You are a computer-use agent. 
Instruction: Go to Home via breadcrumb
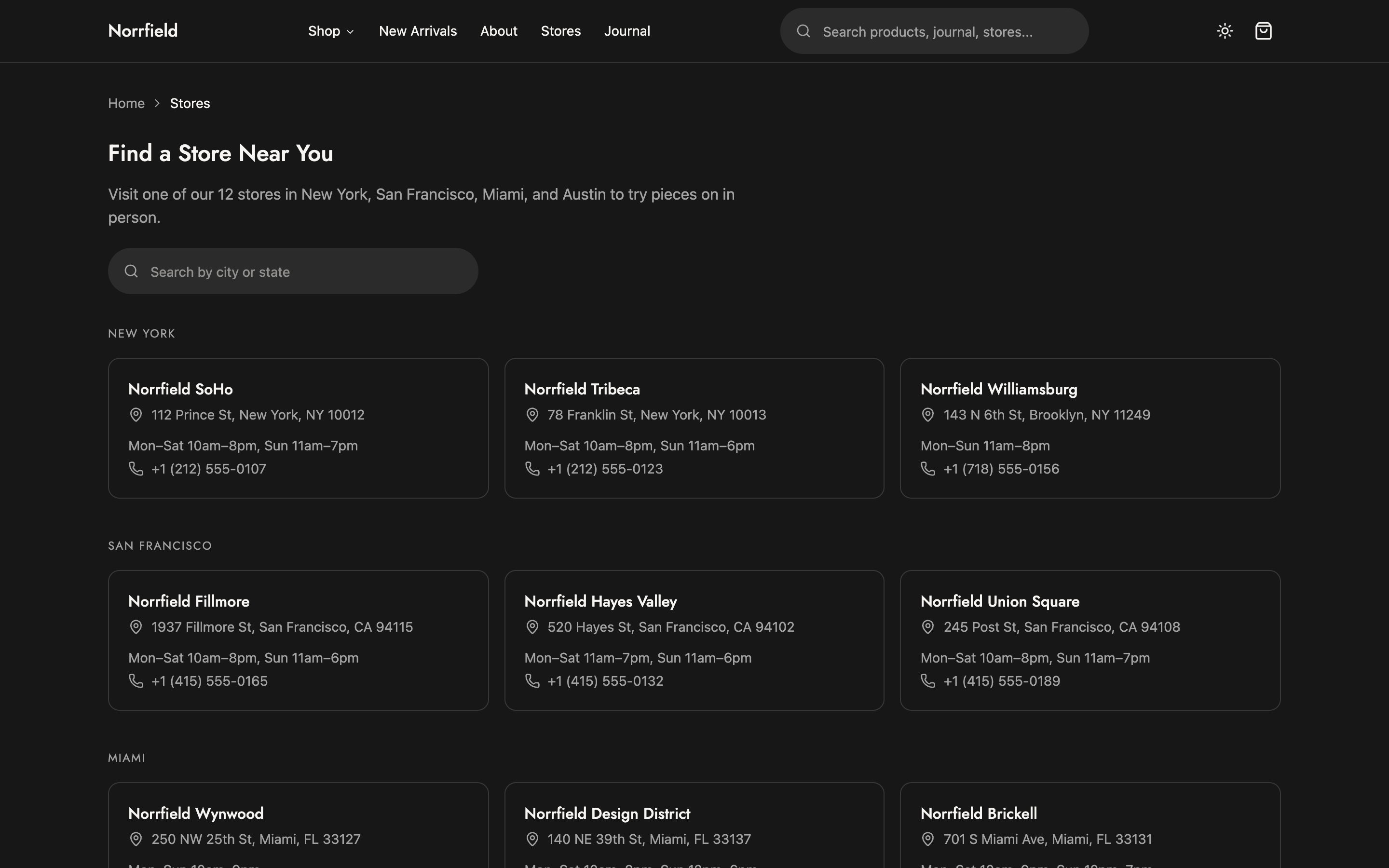point(126,103)
